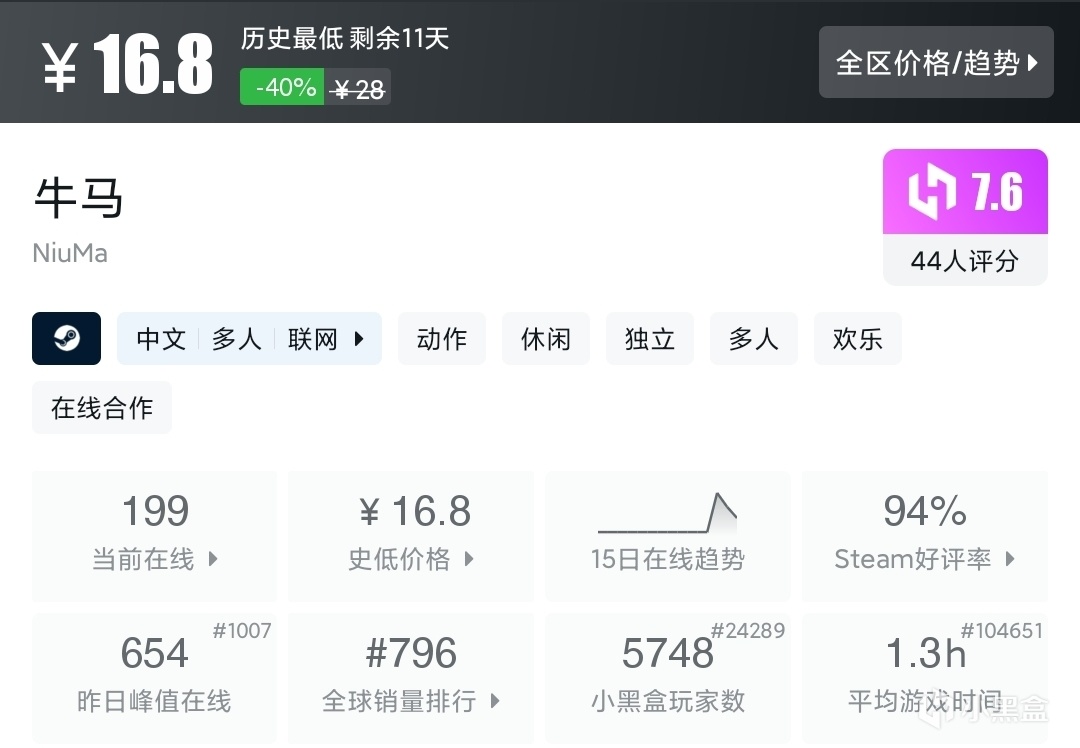Select the 独立 genre tag
This screenshot has height=748, width=1080.
pyautogui.click(x=650, y=339)
